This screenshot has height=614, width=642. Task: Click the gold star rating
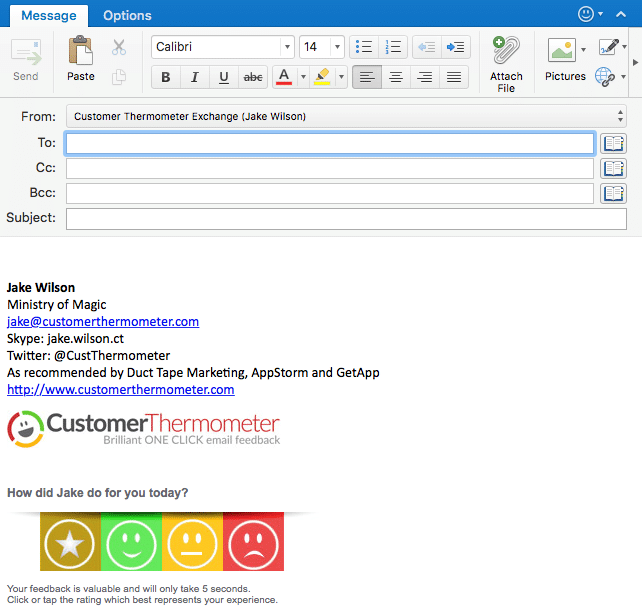(70, 542)
